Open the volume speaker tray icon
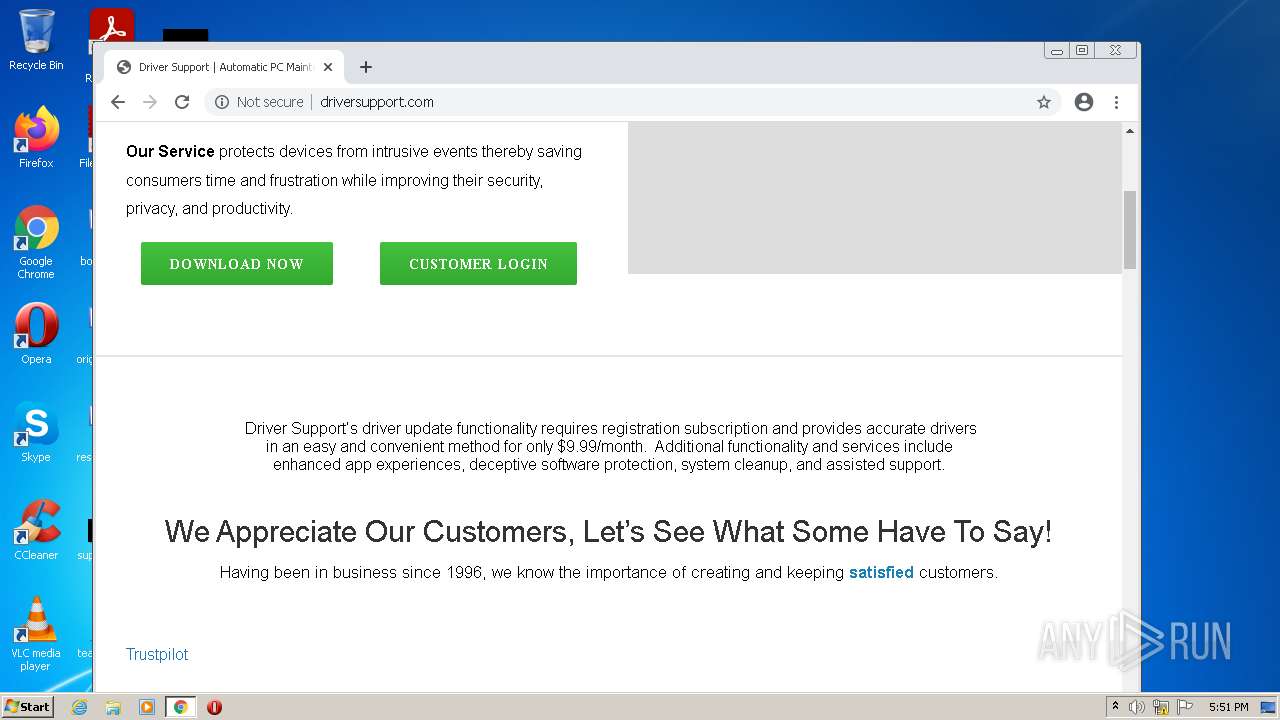Image resolution: width=1280 pixels, height=720 pixels. coord(1137,707)
